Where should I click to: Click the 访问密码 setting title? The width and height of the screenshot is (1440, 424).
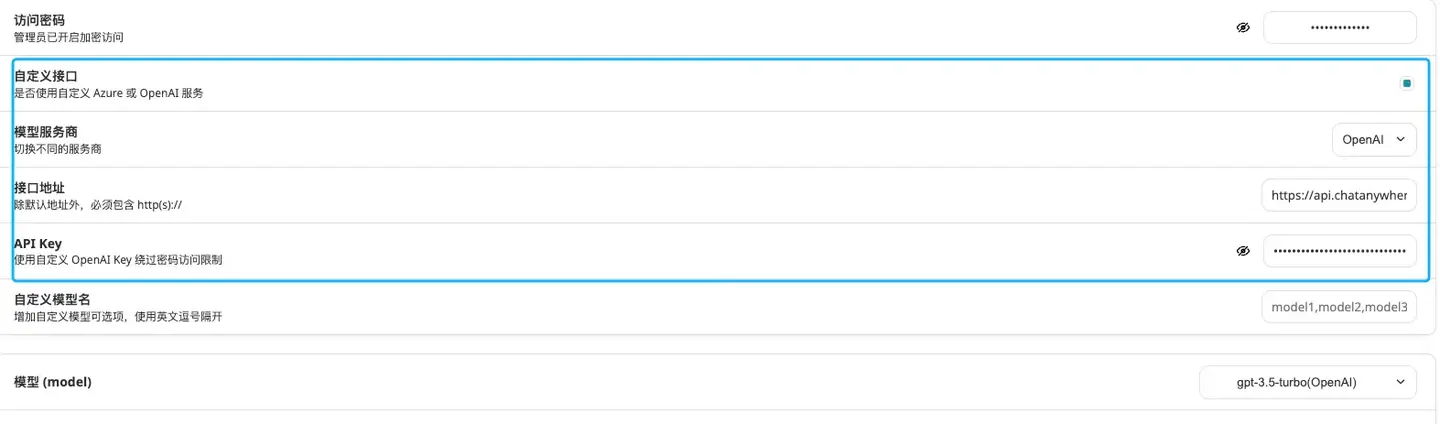point(40,20)
